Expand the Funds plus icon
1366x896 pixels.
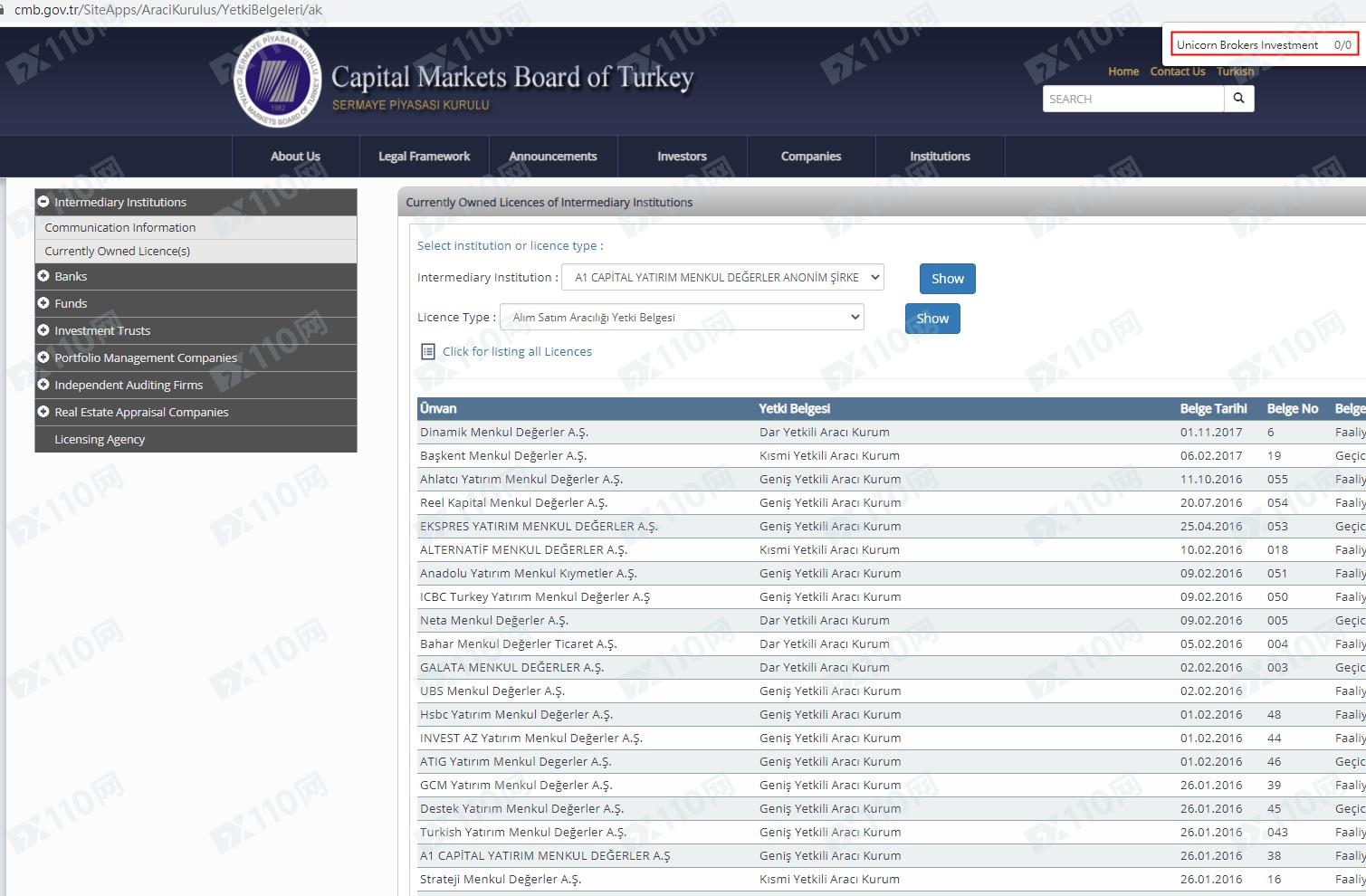coord(43,303)
